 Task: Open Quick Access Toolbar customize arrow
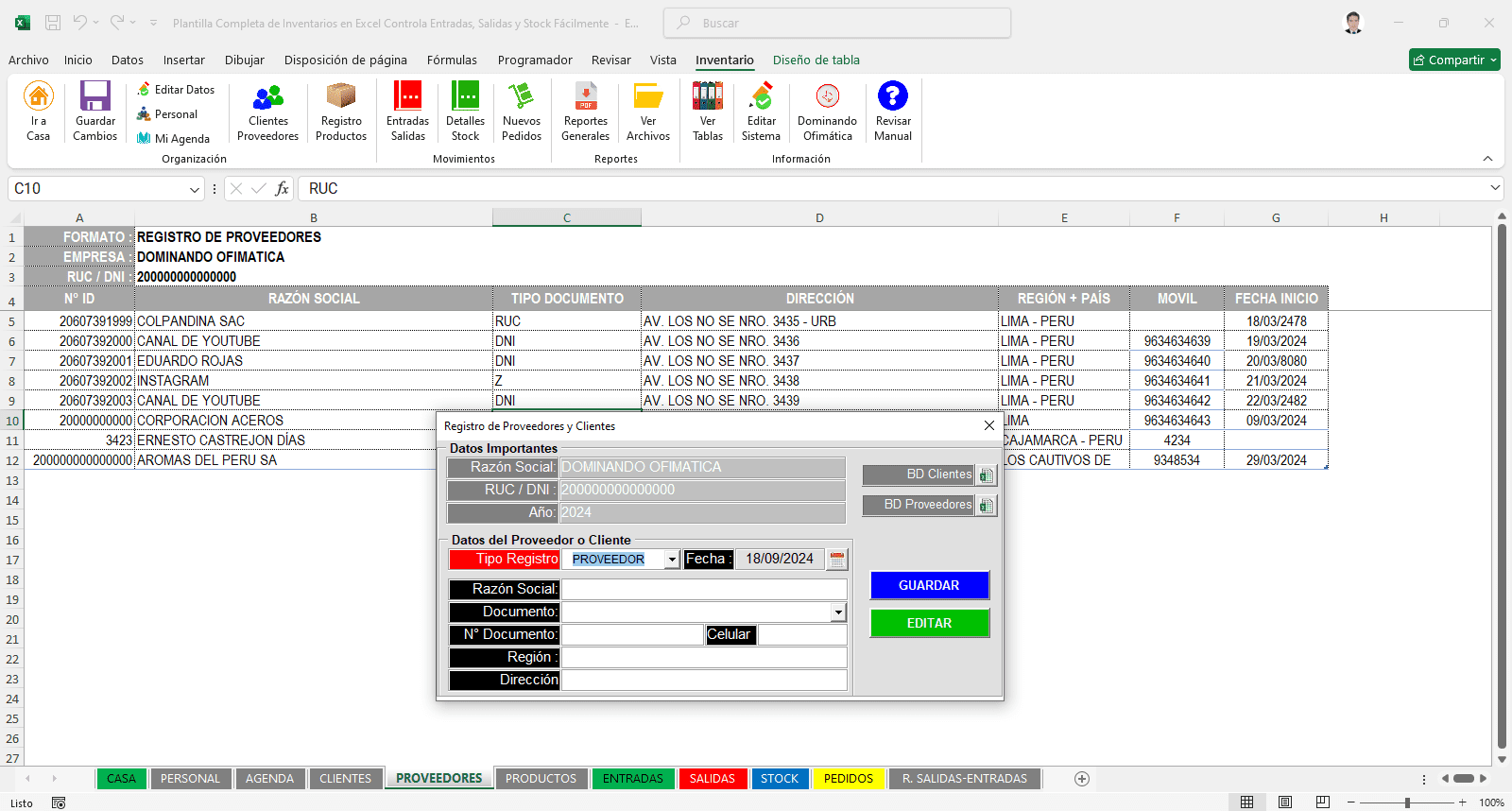point(153,23)
